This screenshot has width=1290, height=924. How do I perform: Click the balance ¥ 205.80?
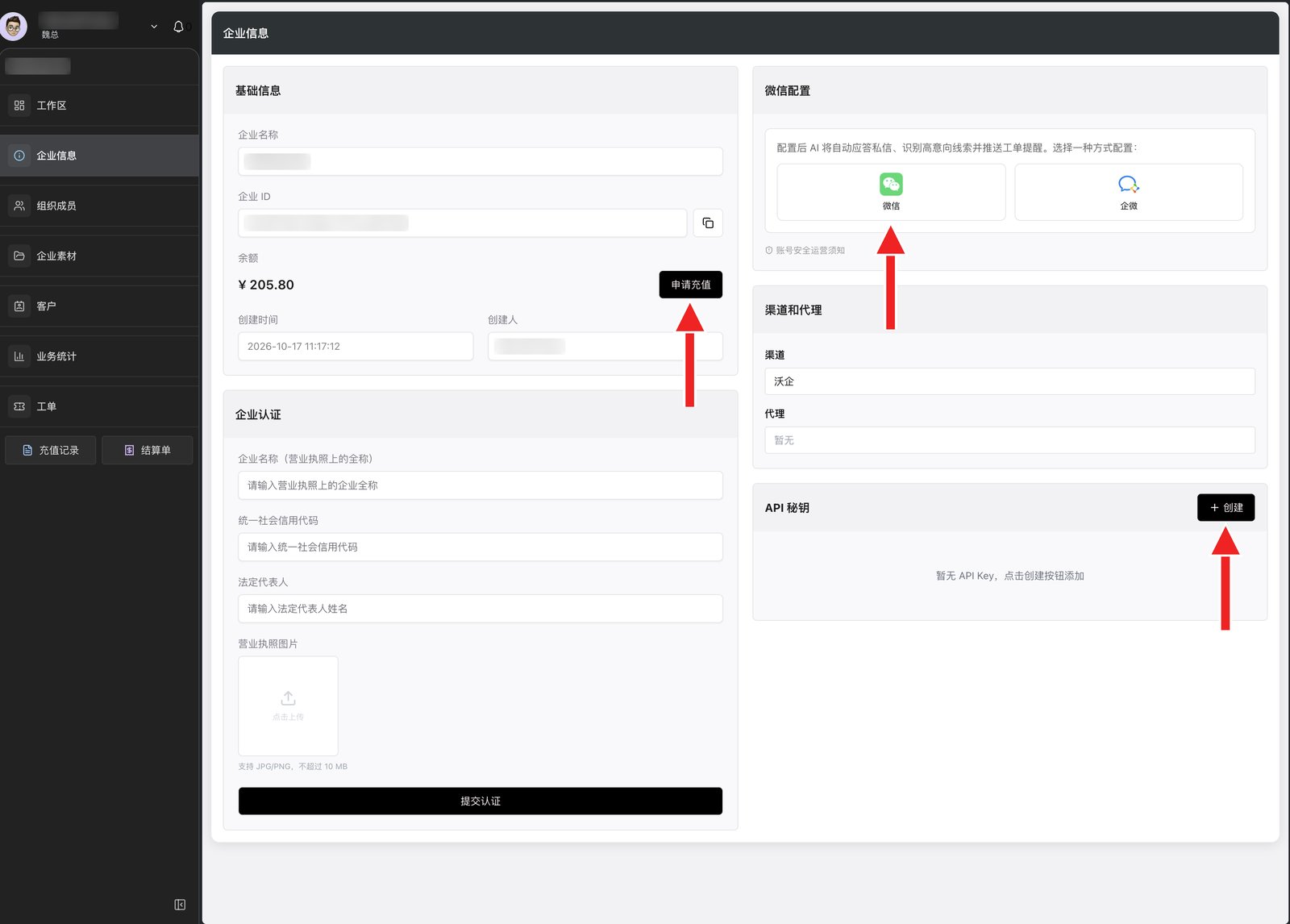point(266,285)
